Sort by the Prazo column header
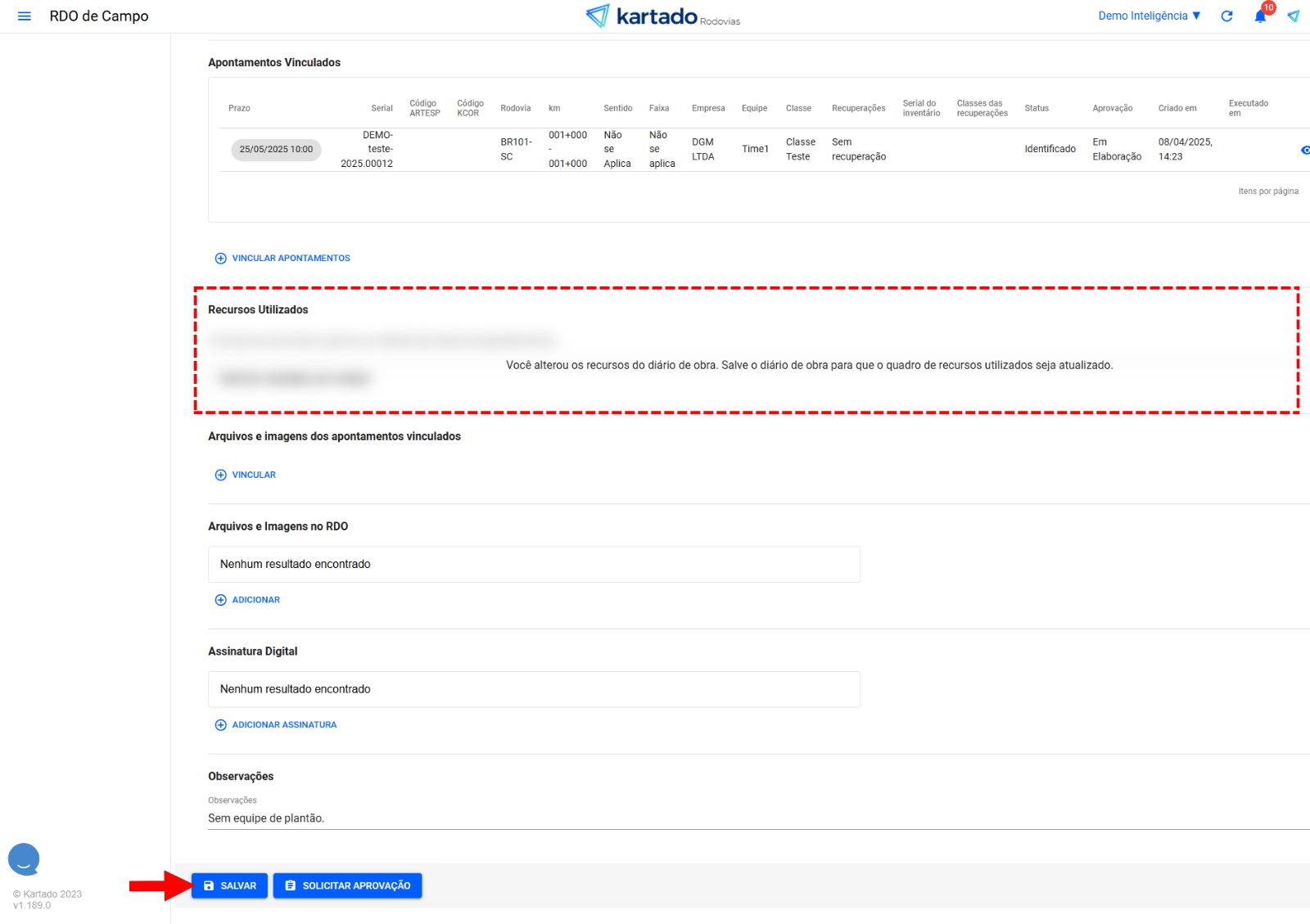Screen dimensions: 1310x924 (x=239, y=109)
